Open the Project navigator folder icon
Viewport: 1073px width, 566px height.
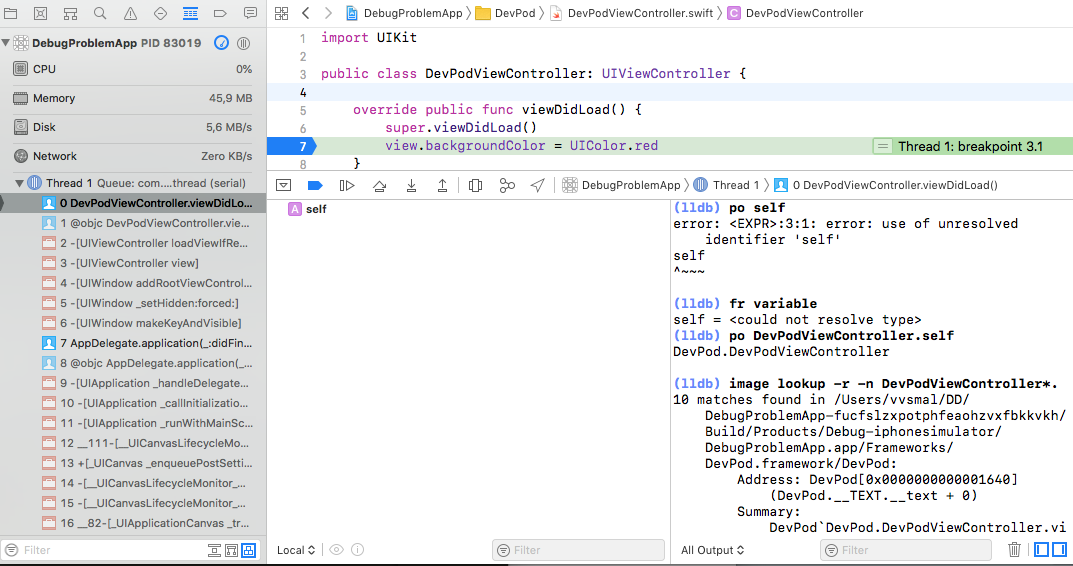point(10,13)
